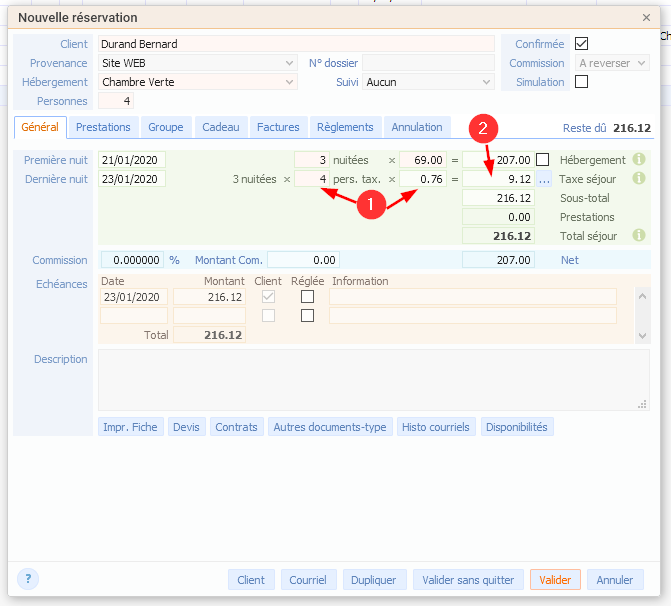Uncheck the Confirmée checkbox
The width and height of the screenshot is (671, 606).
[582, 44]
